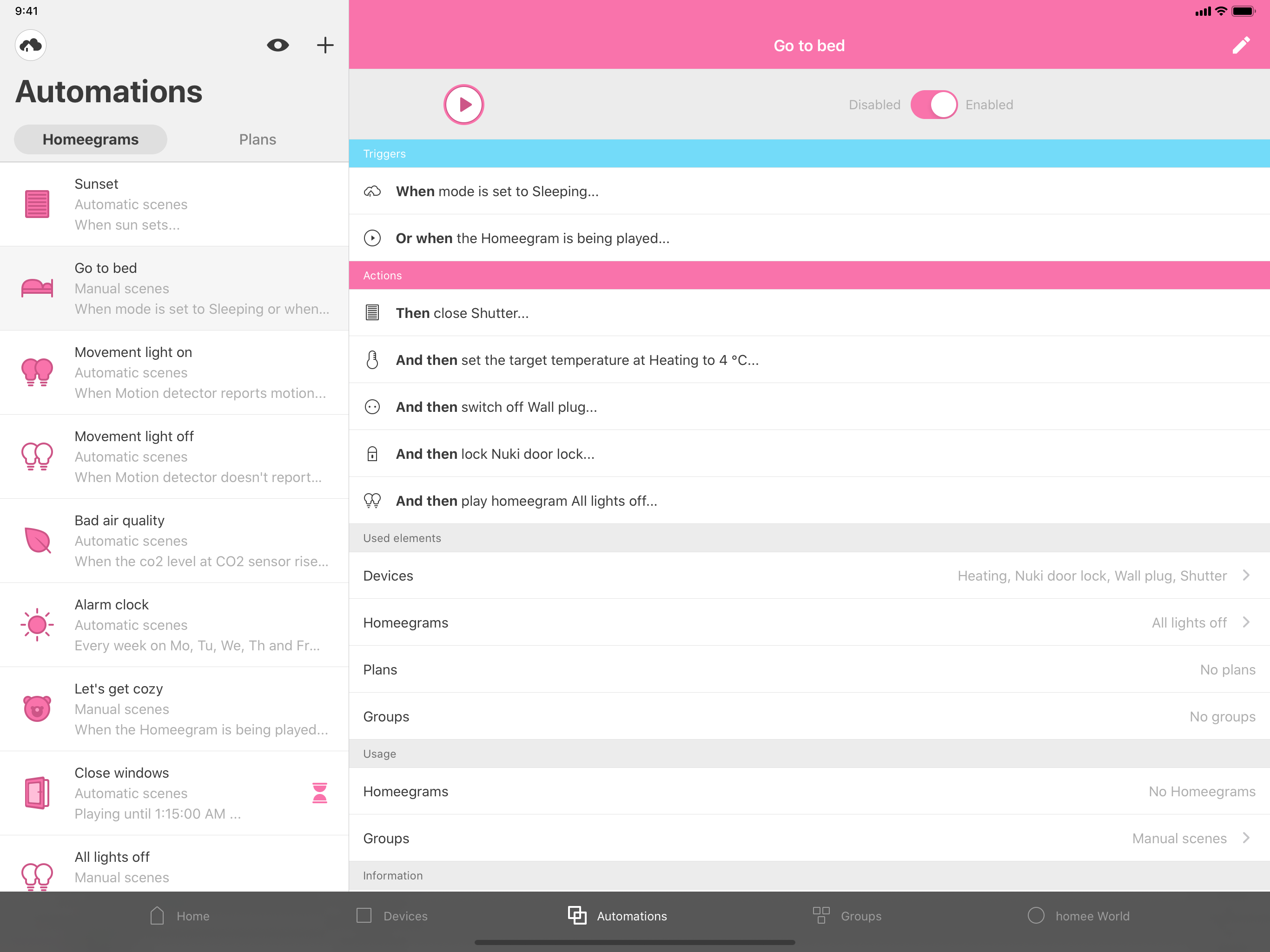1270x952 pixels.
Task: Click the pencil edit icon
Action: [1240, 46]
